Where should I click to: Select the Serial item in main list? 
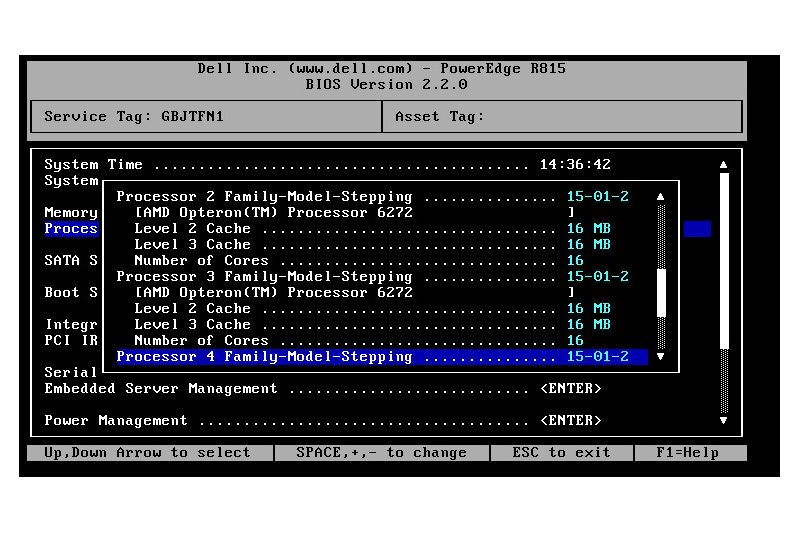(x=70, y=372)
